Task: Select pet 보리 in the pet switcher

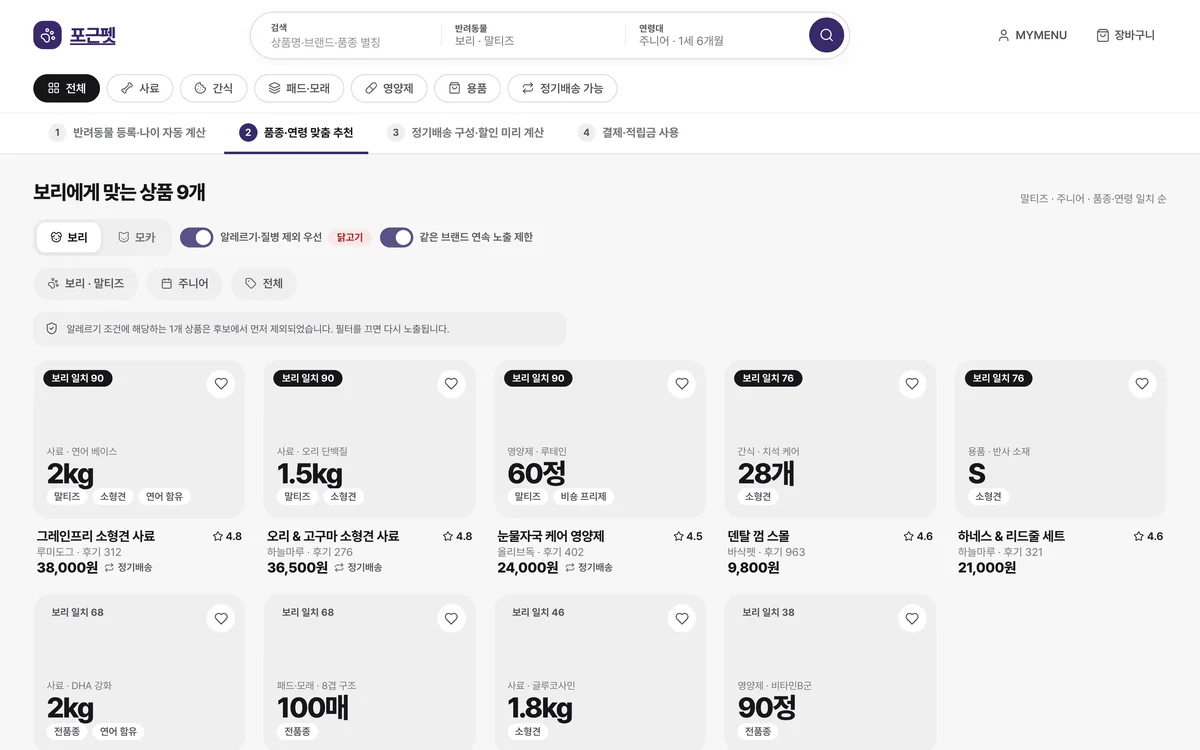Action: [x=69, y=237]
